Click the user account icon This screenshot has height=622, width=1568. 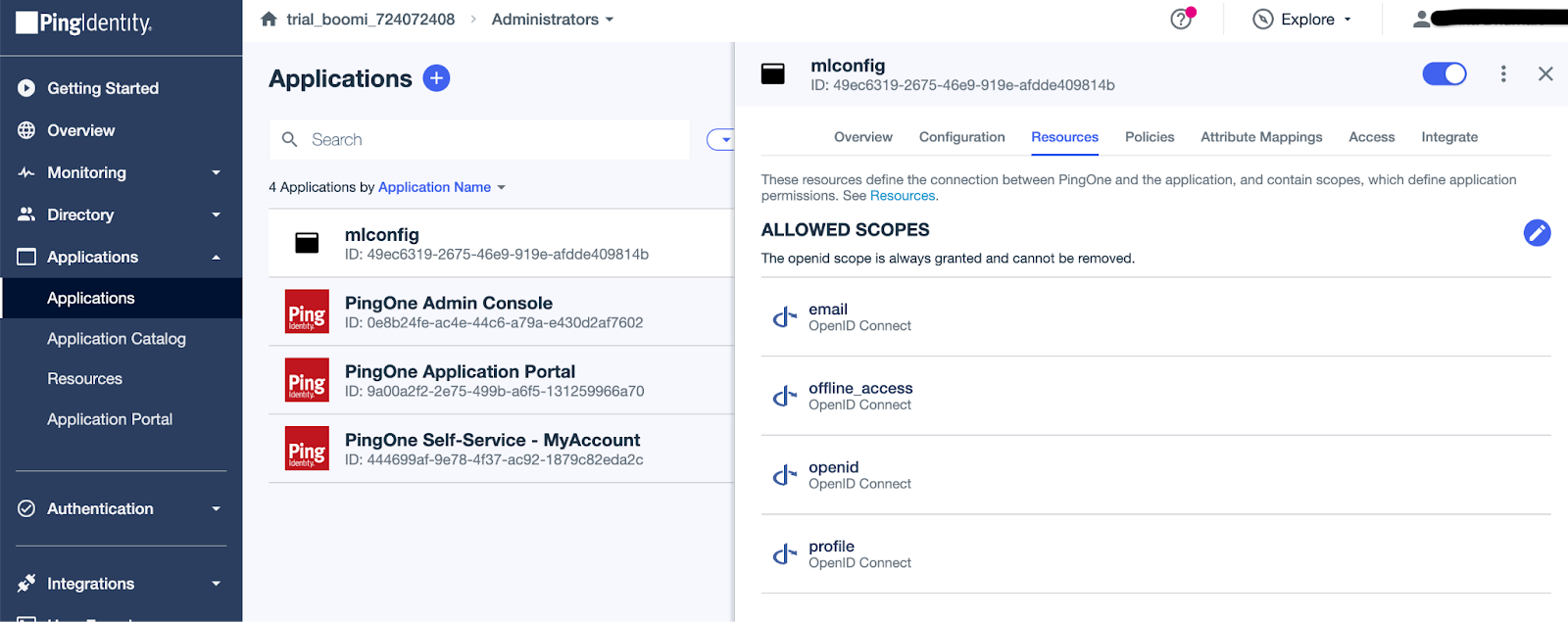point(1421,20)
